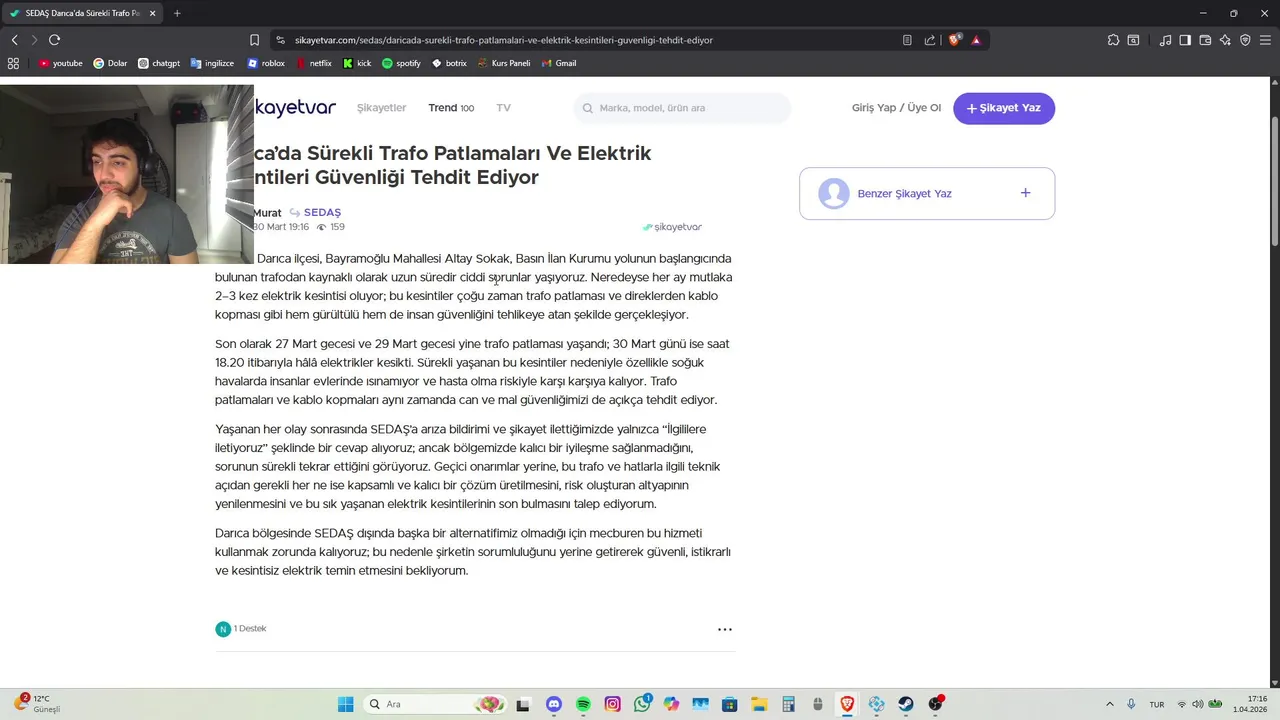Open the extensions puzzle icon
This screenshot has width=1280, height=720.
pos(1113,40)
